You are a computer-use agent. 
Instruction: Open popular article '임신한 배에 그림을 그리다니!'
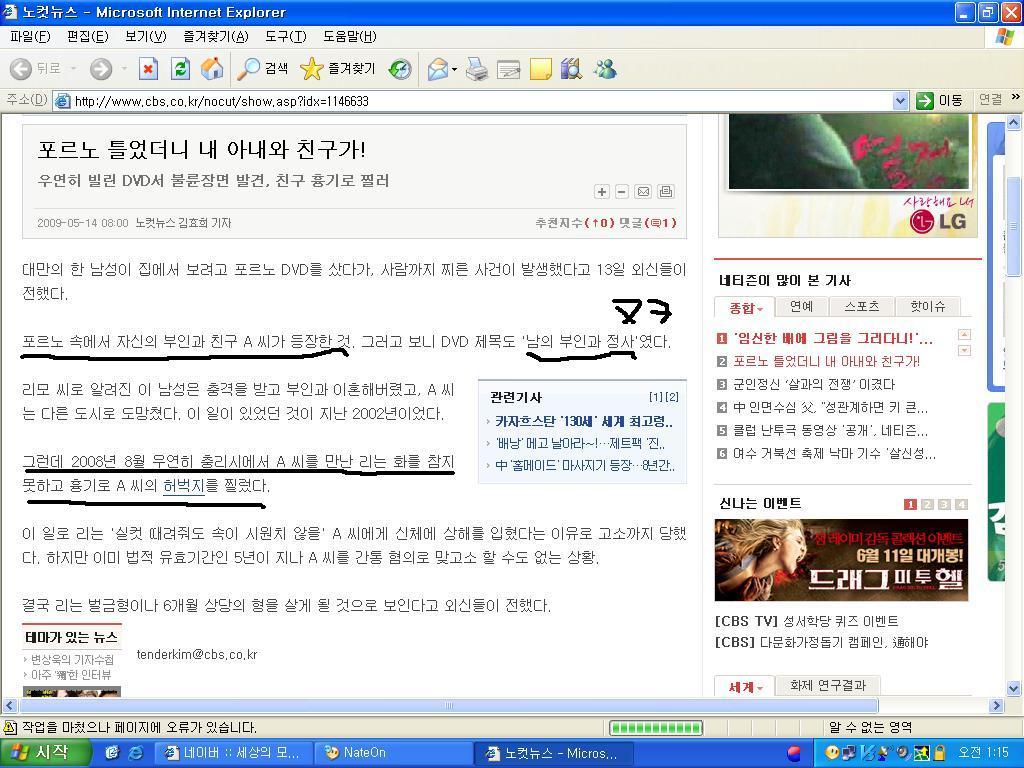pos(832,338)
